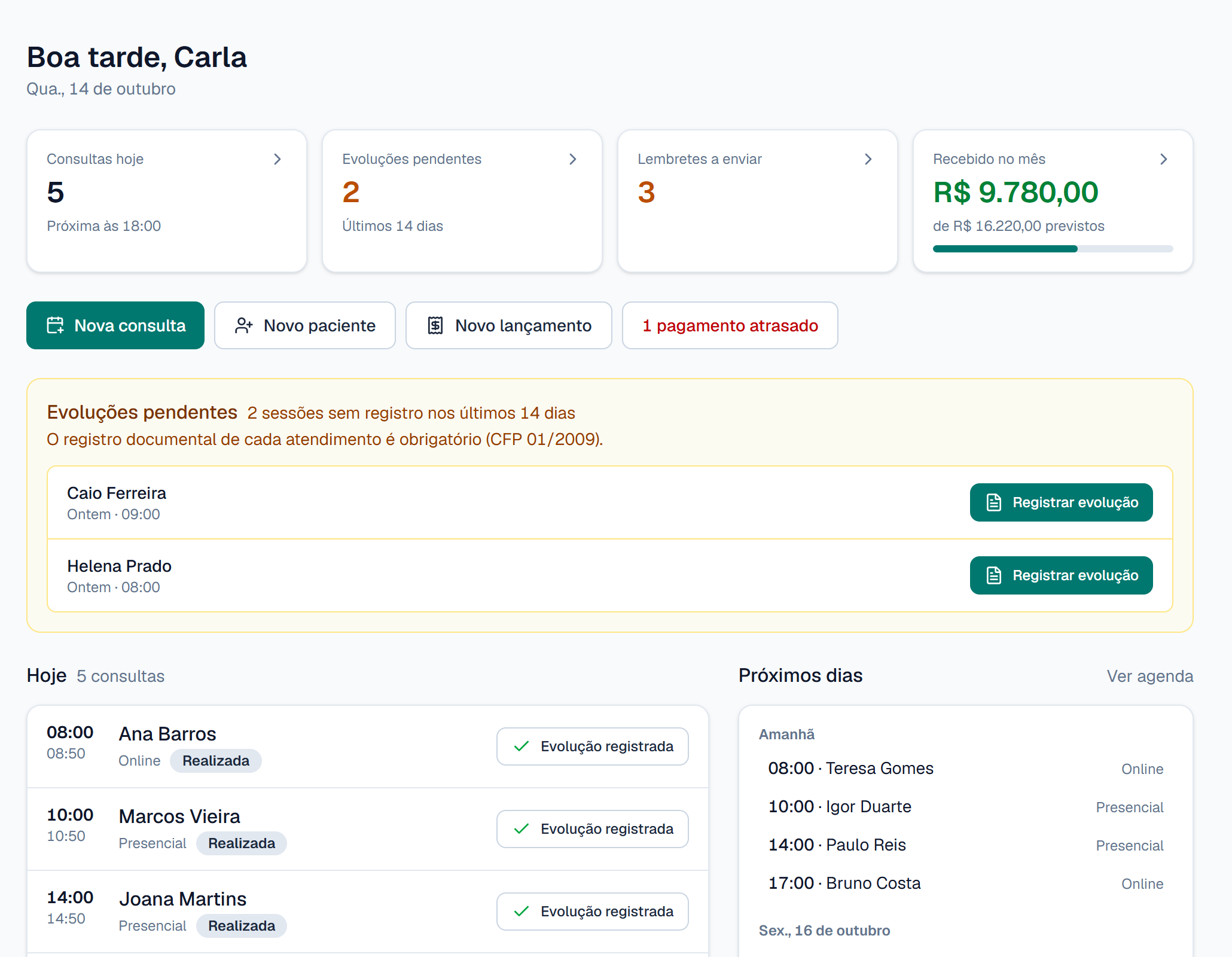Open Evoluções pendentes card chevron
The height and width of the screenshot is (957, 1232).
coord(573,159)
